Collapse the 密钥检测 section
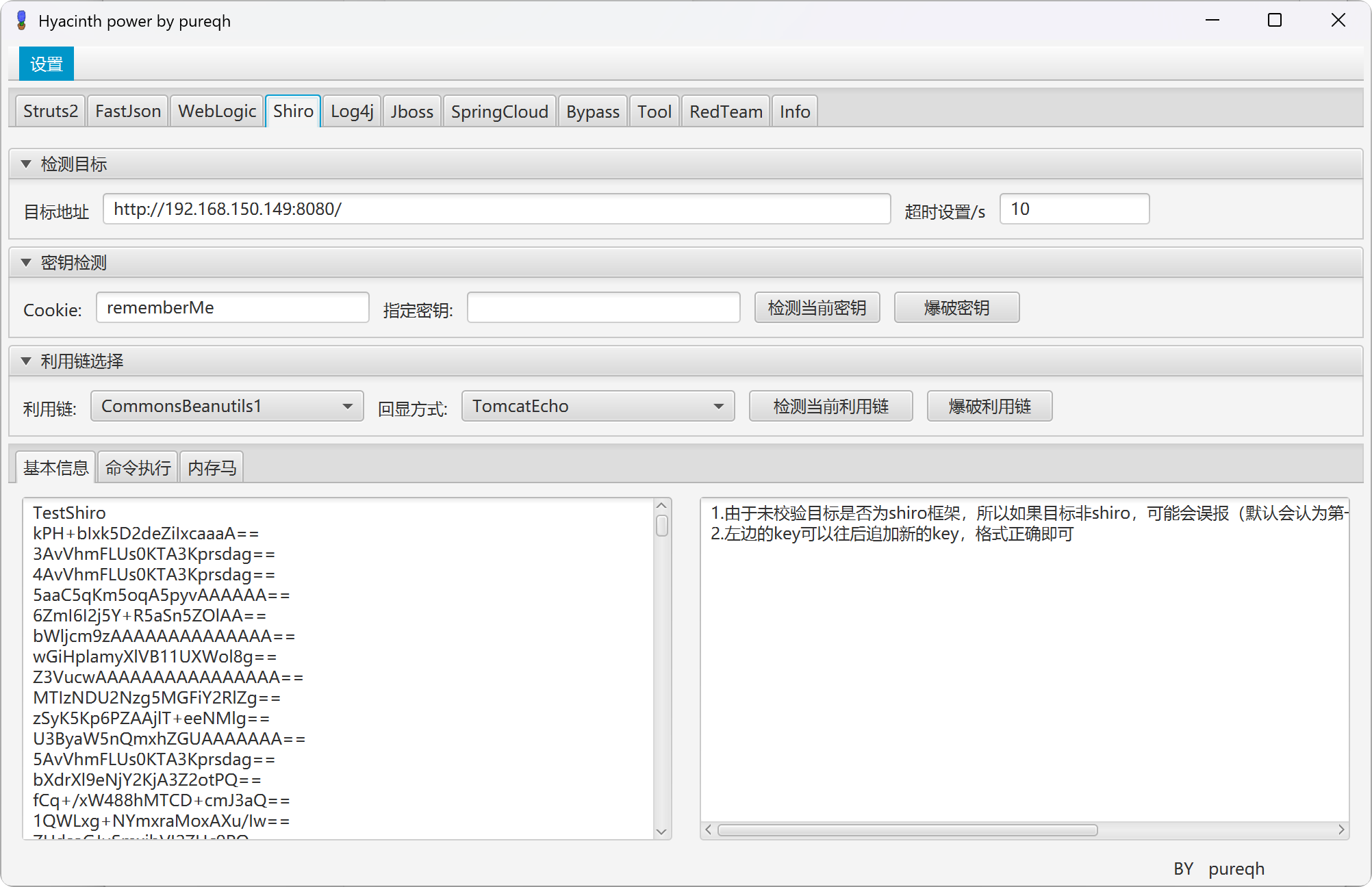This screenshot has height=887, width=1372. pos(26,262)
